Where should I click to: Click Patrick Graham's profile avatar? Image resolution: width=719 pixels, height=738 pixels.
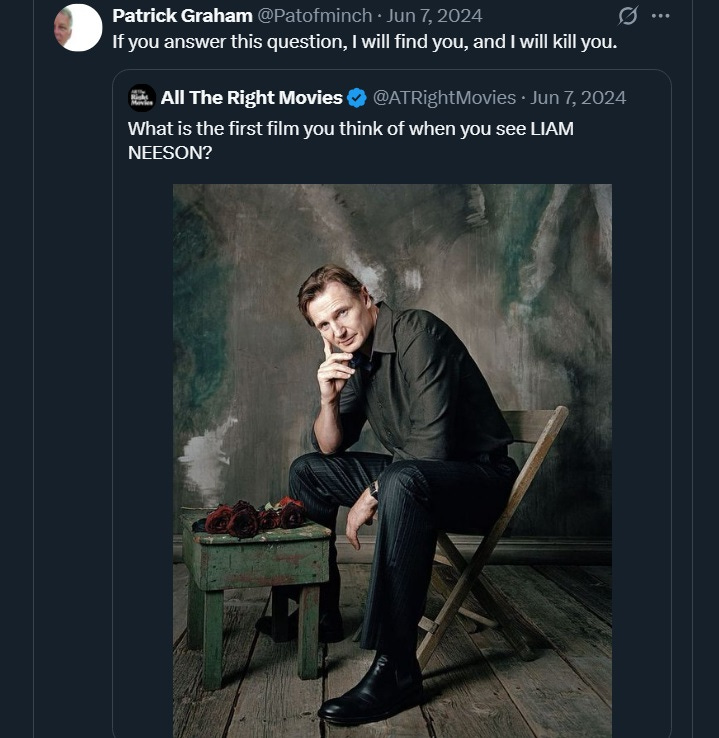[x=78, y=27]
